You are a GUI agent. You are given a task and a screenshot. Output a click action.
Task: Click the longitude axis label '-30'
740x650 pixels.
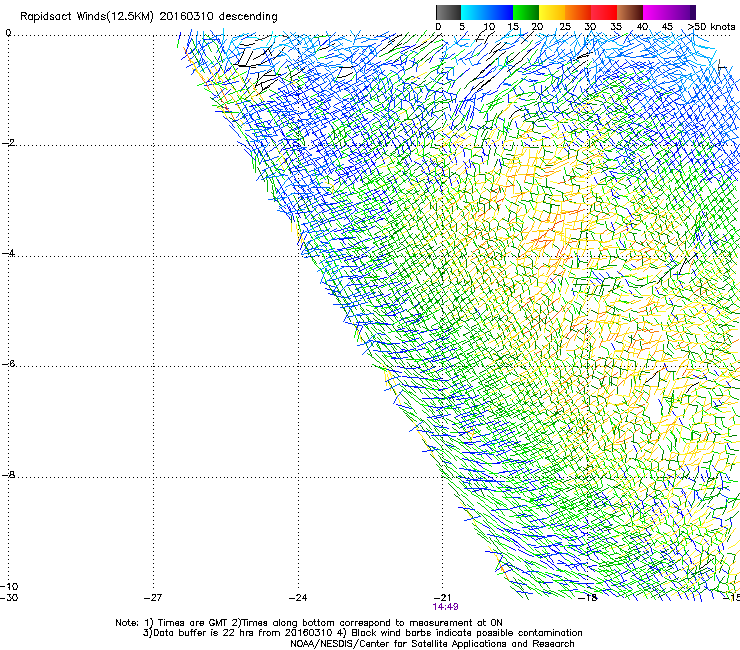click(9, 597)
